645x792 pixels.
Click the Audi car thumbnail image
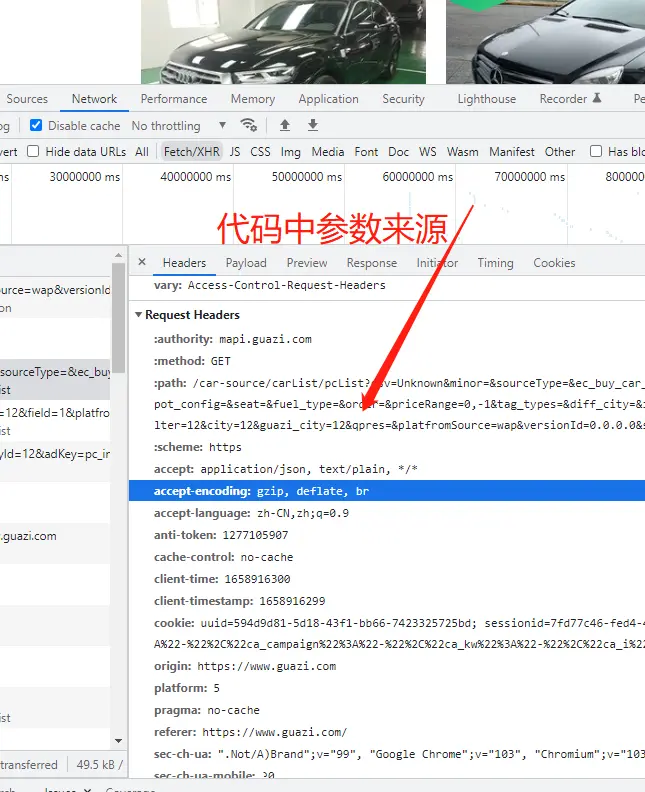283,42
